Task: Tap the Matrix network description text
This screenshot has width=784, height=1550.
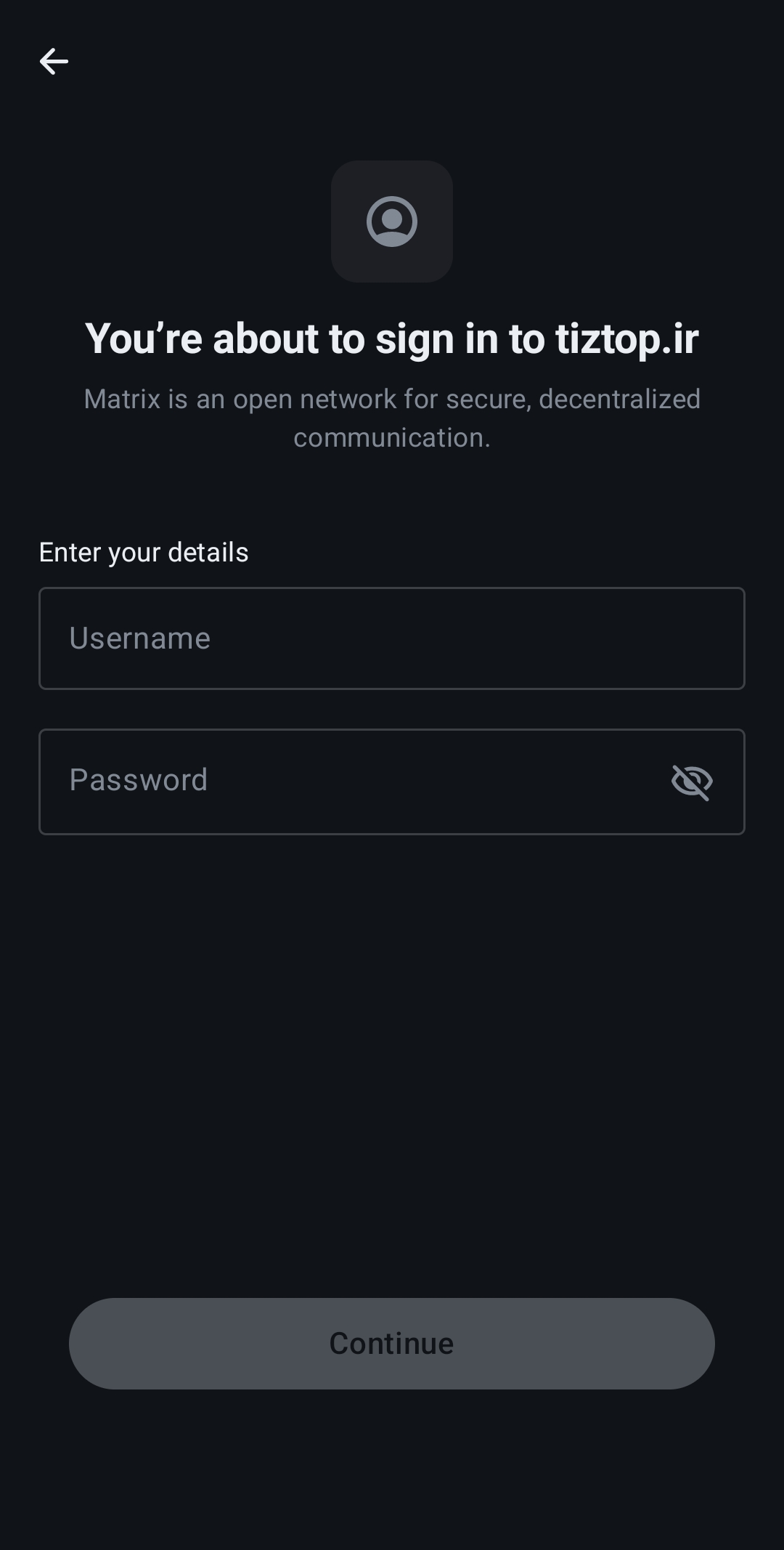Action: pos(392,418)
